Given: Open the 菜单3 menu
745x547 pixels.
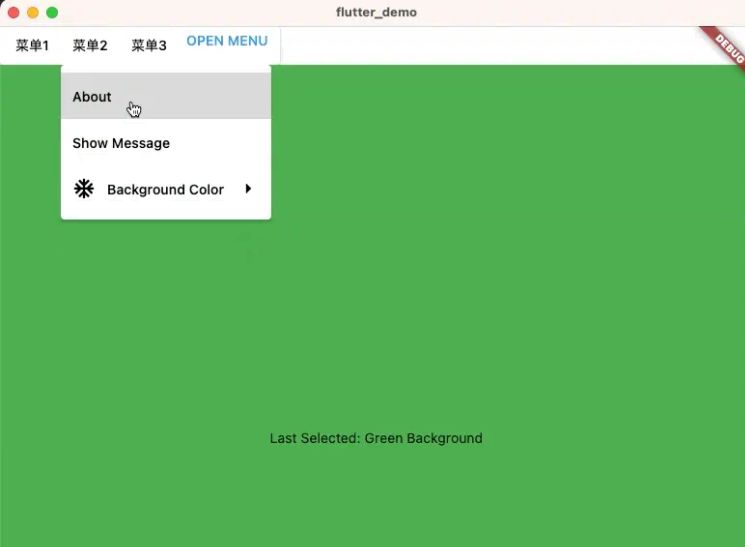Looking at the screenshot, I should pyautogui.click(x=149, y=45).
